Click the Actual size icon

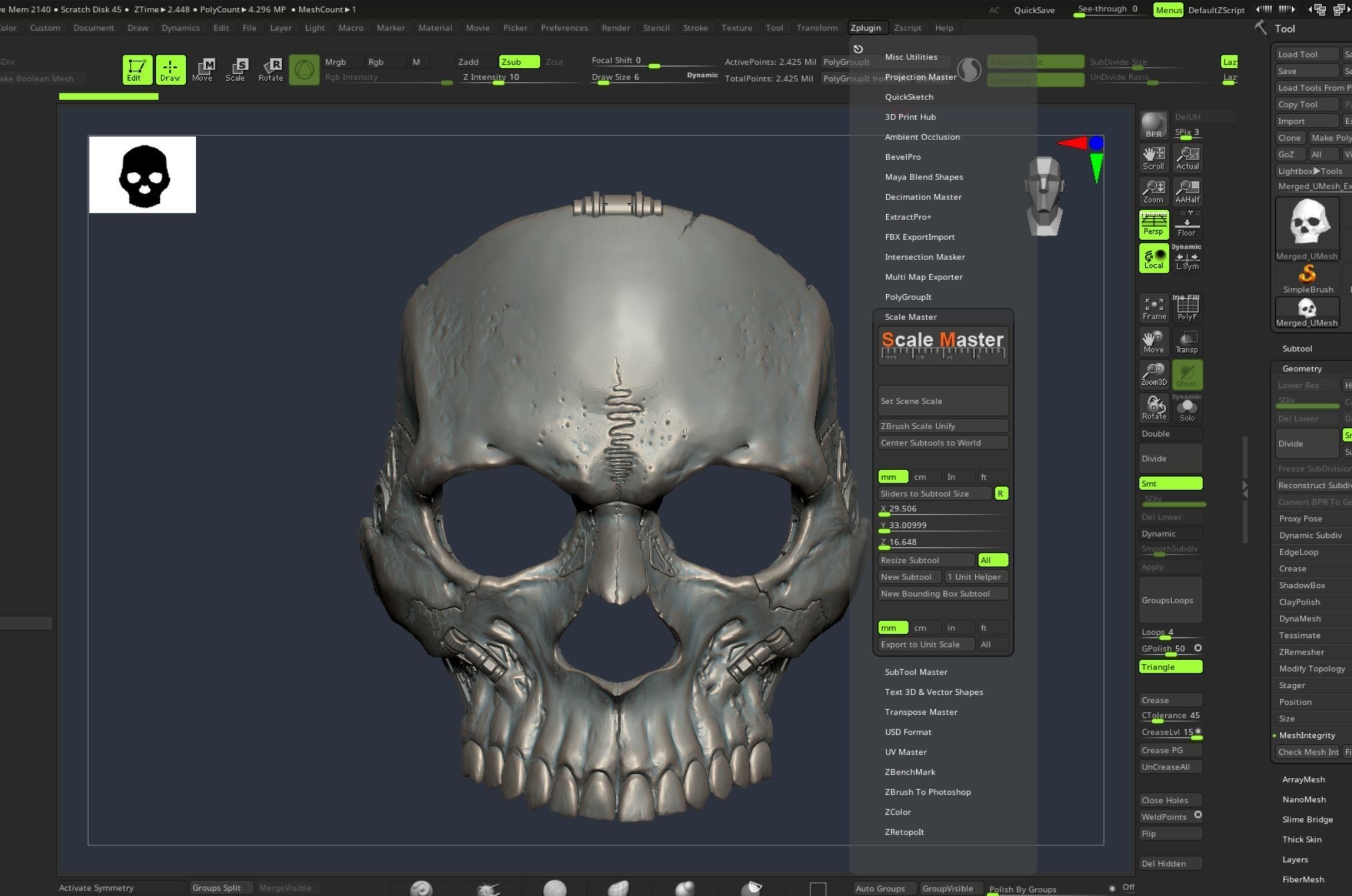(1187, 158)
